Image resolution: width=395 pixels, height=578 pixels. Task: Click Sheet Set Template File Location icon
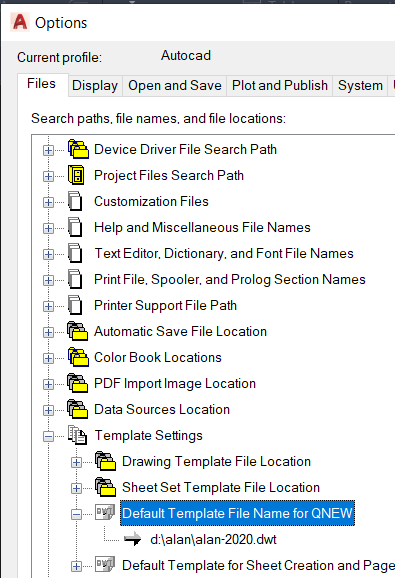pos(105,487)
